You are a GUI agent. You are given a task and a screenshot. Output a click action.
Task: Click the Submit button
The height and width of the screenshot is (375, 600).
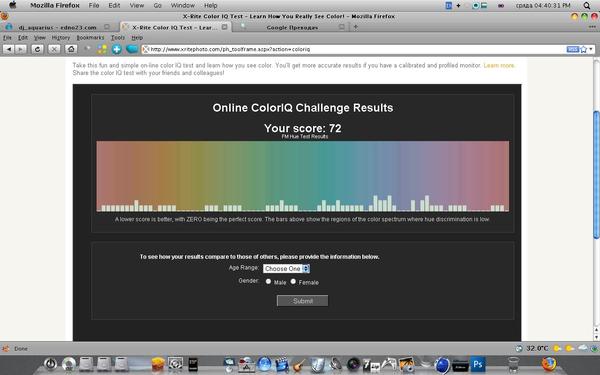[x=302, y=301]
